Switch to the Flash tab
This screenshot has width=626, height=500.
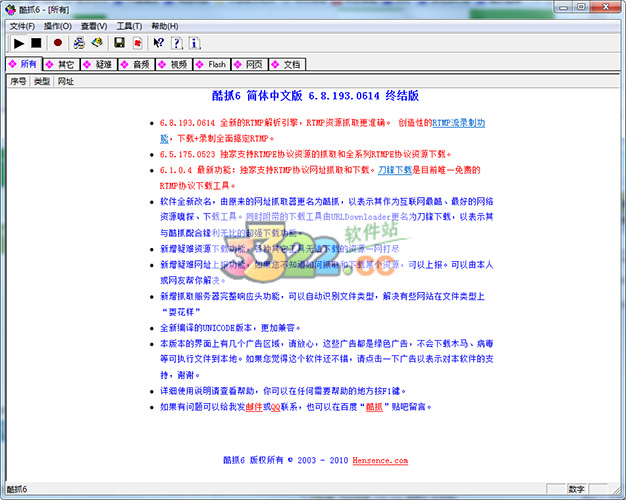point(212,64)
